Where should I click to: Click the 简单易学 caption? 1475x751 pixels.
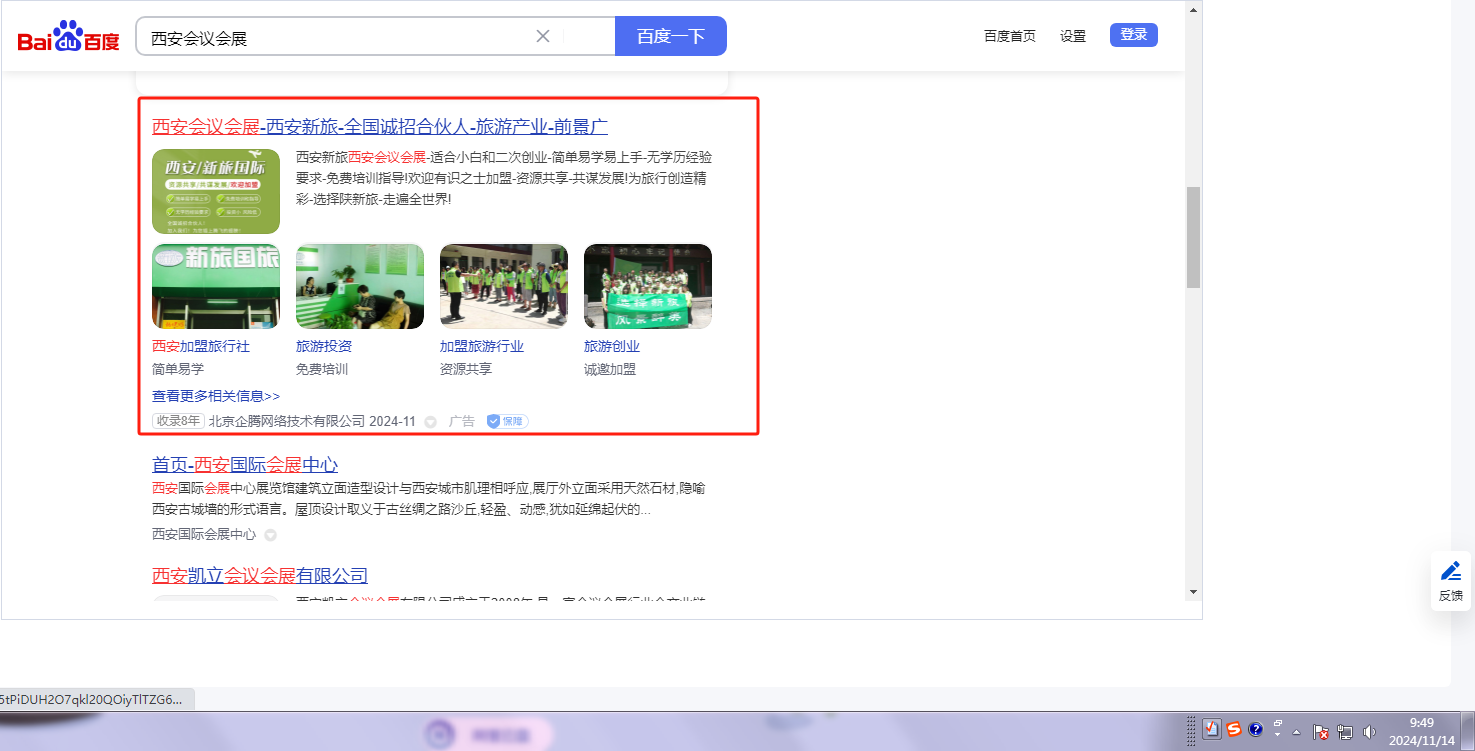[178, 369]
